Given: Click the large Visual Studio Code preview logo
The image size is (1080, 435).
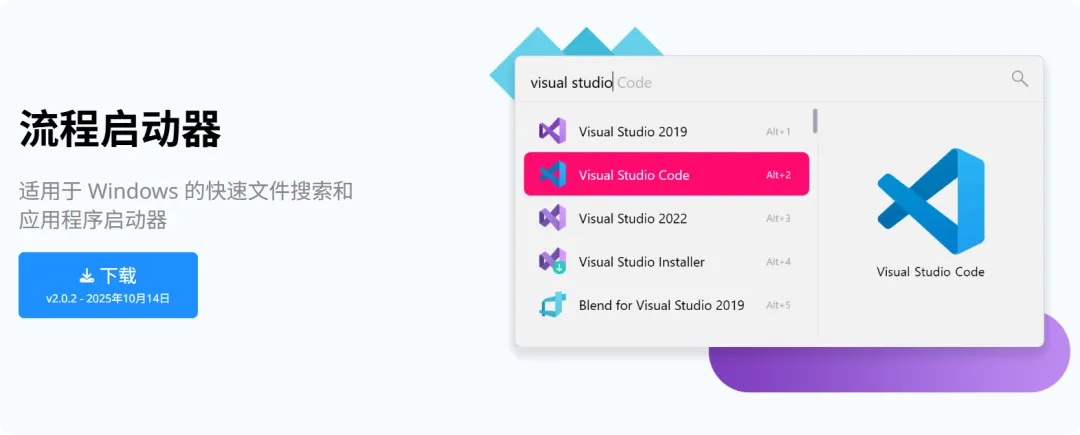Looking at the screenshot, I should [x=931, y=201].
